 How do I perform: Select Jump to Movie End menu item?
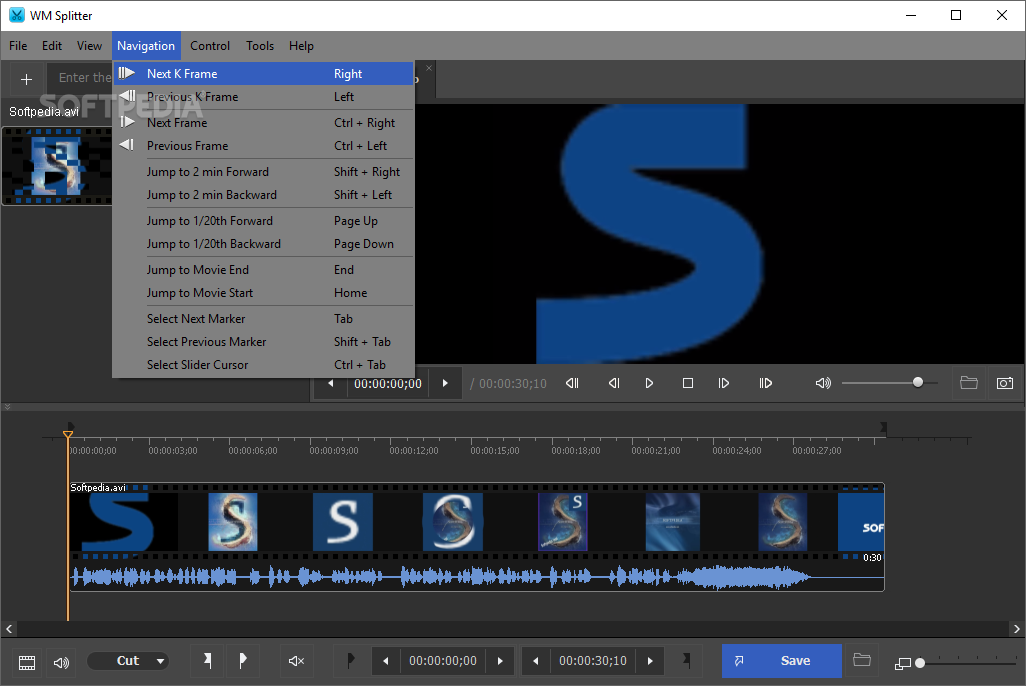198,270
